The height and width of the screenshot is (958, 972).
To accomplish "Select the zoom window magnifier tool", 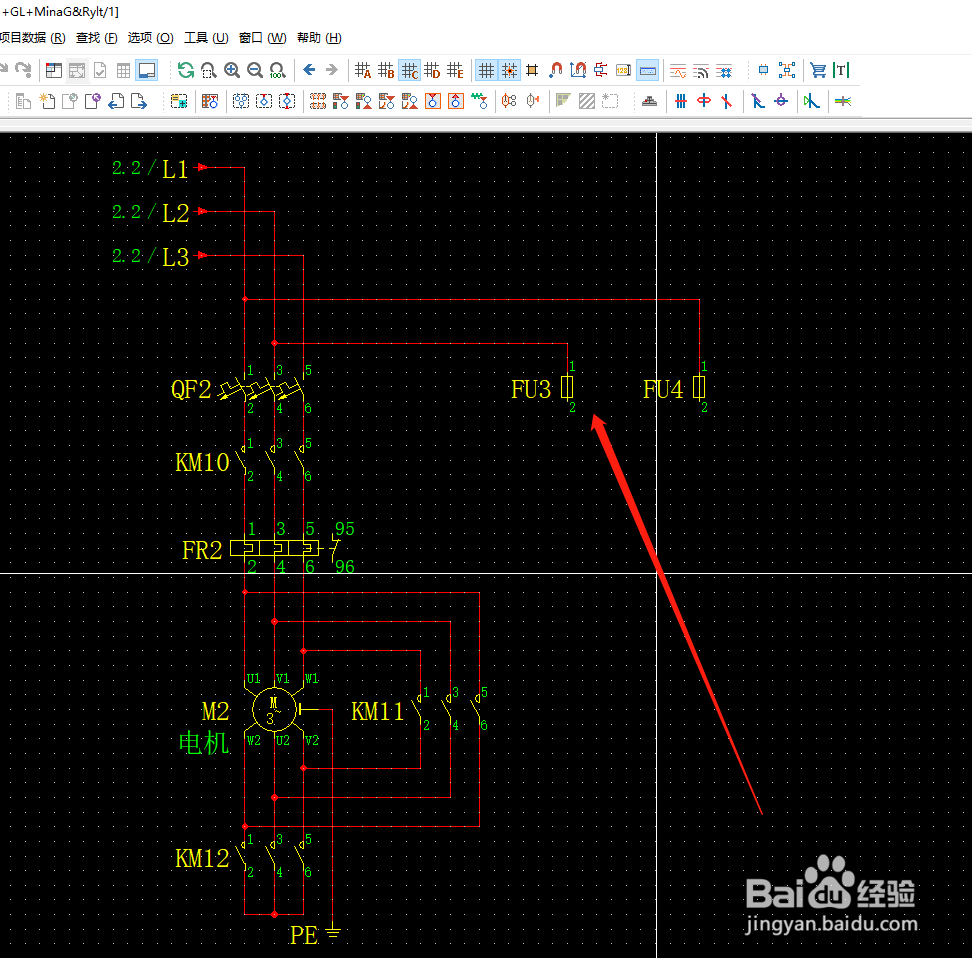I will click(x=209, y=70).
